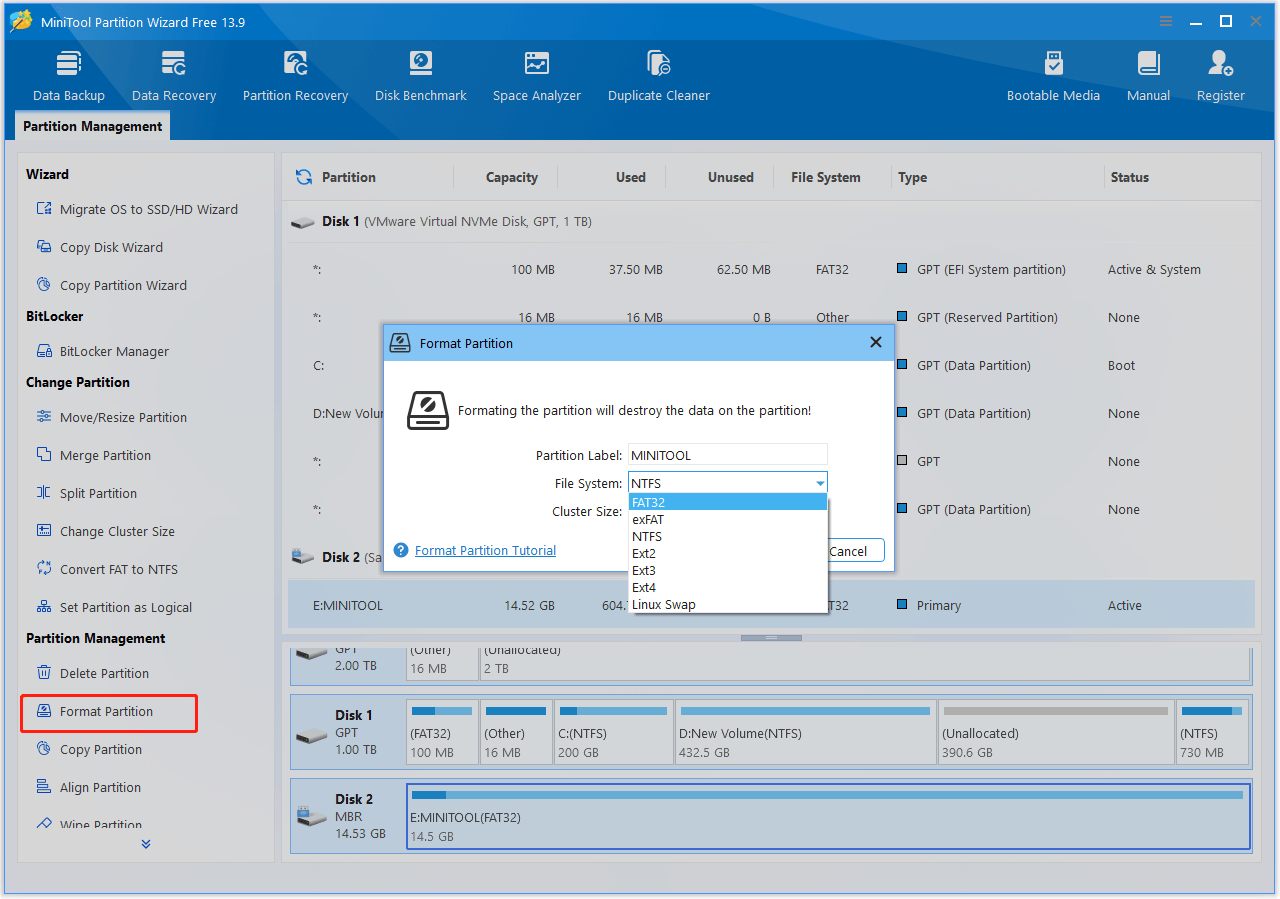Choose Set Partition as Logical
1280x899 pixels.
coord(113,607)
